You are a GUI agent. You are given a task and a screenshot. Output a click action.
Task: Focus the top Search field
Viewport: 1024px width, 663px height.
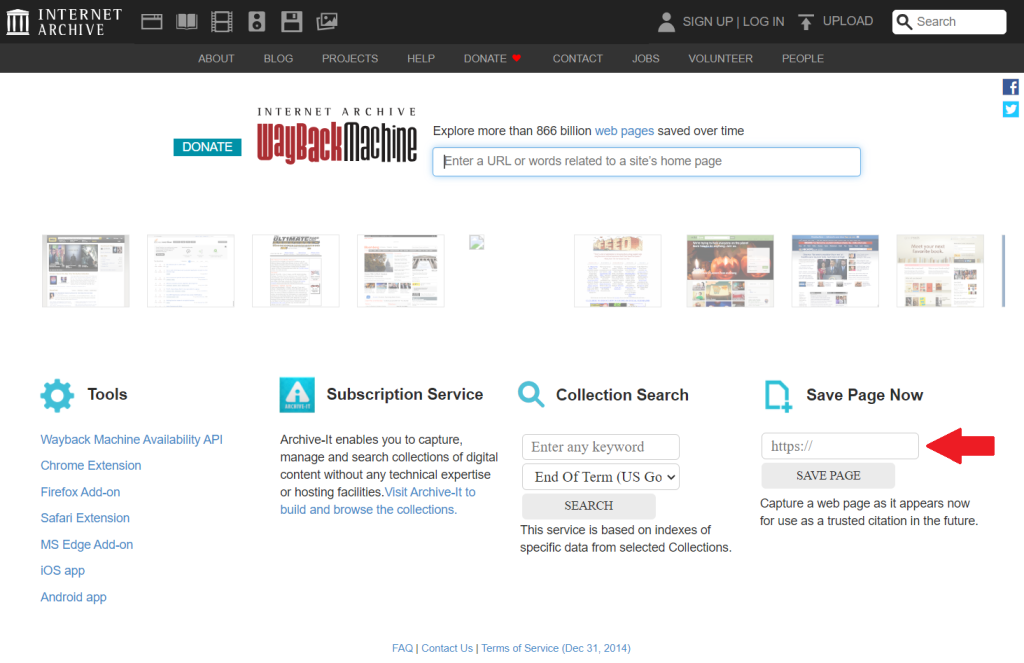(x=949, y=22)
